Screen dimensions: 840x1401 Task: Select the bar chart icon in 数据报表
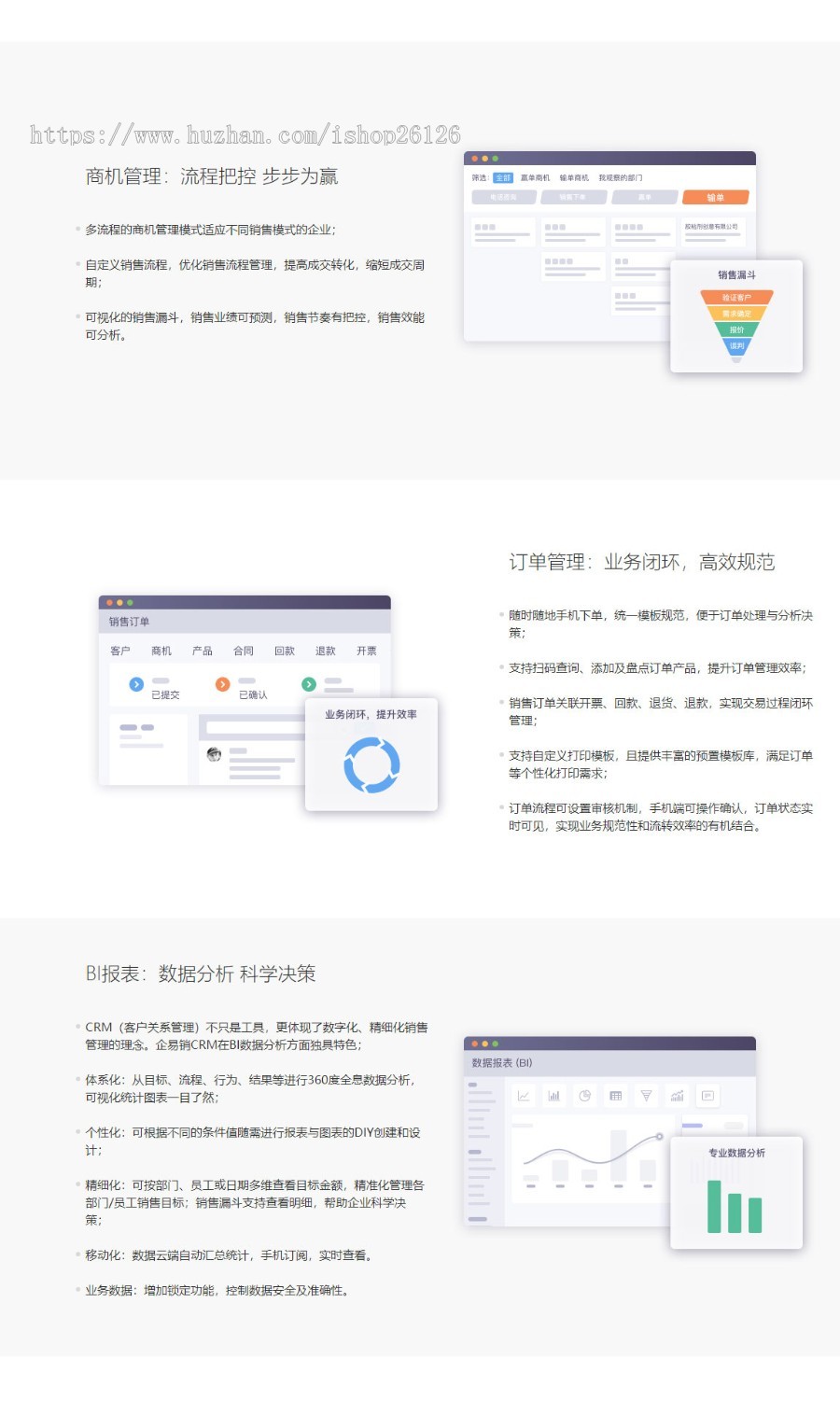click(553, 1096)
